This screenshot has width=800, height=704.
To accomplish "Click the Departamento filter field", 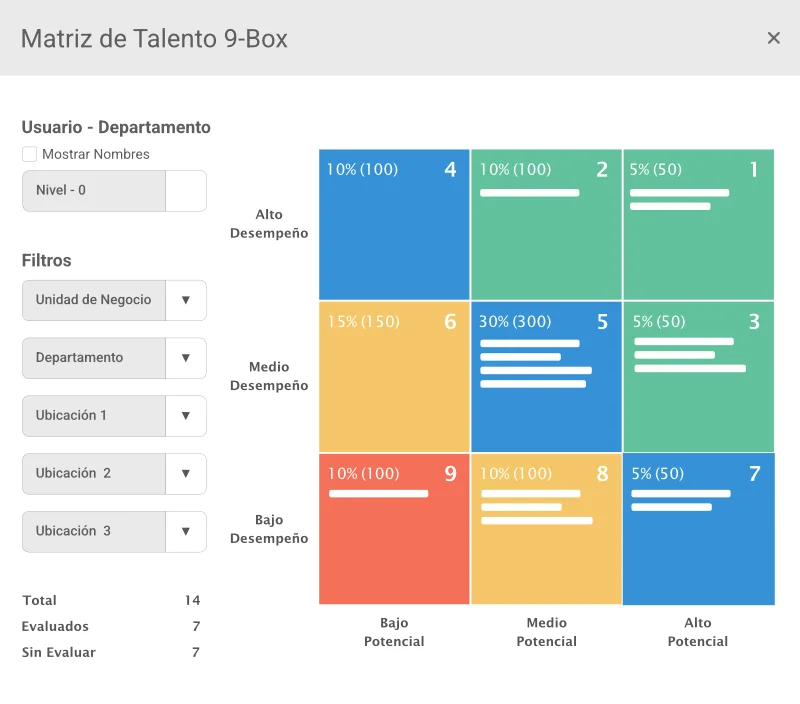I will click(94, 358).
